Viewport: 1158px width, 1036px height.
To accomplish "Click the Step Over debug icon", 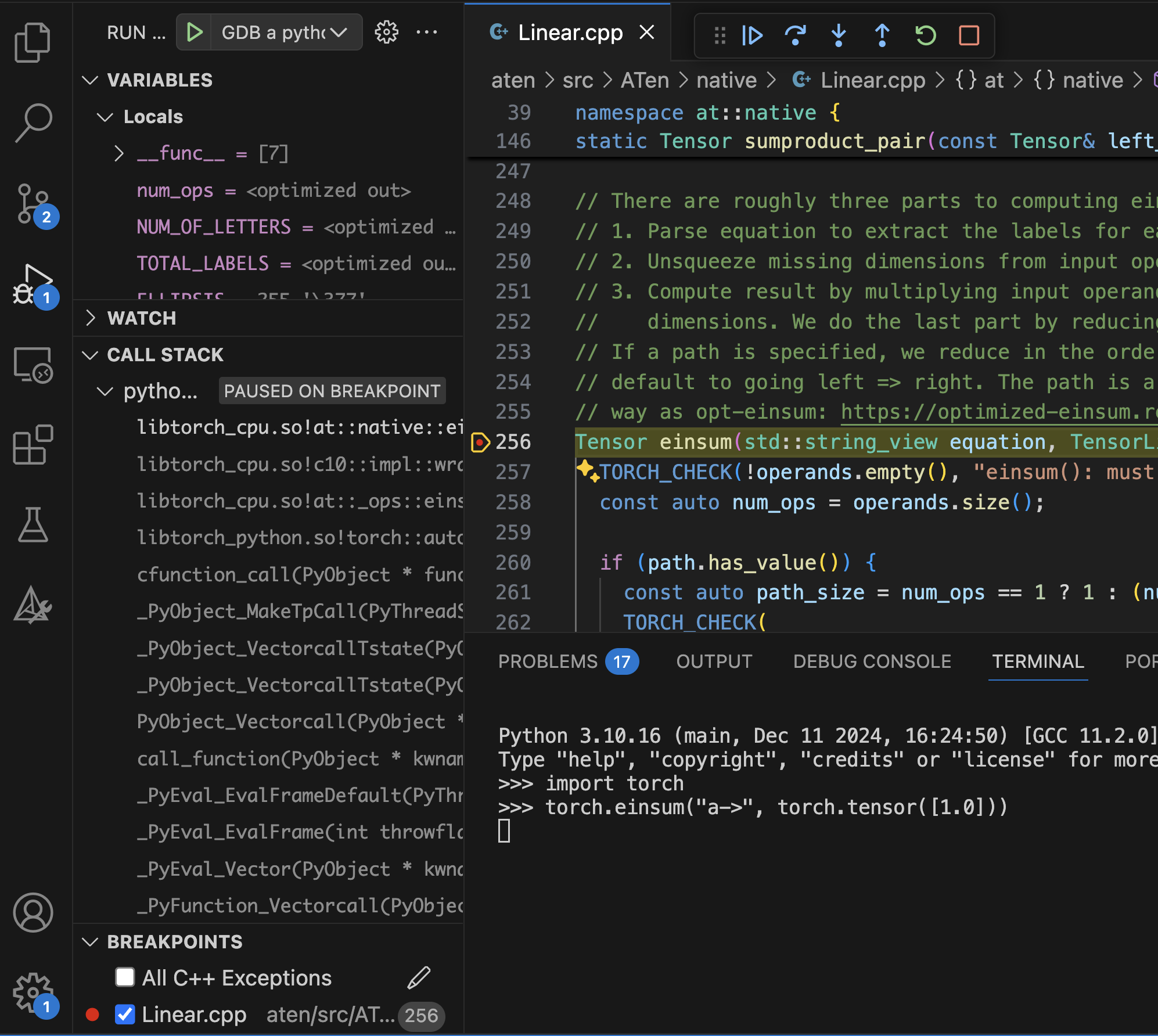I will [x=795, y=35].
